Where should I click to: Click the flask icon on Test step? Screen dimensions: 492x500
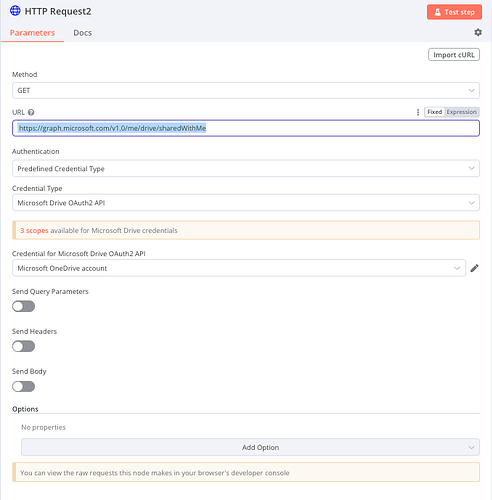(x=437, y=12)
